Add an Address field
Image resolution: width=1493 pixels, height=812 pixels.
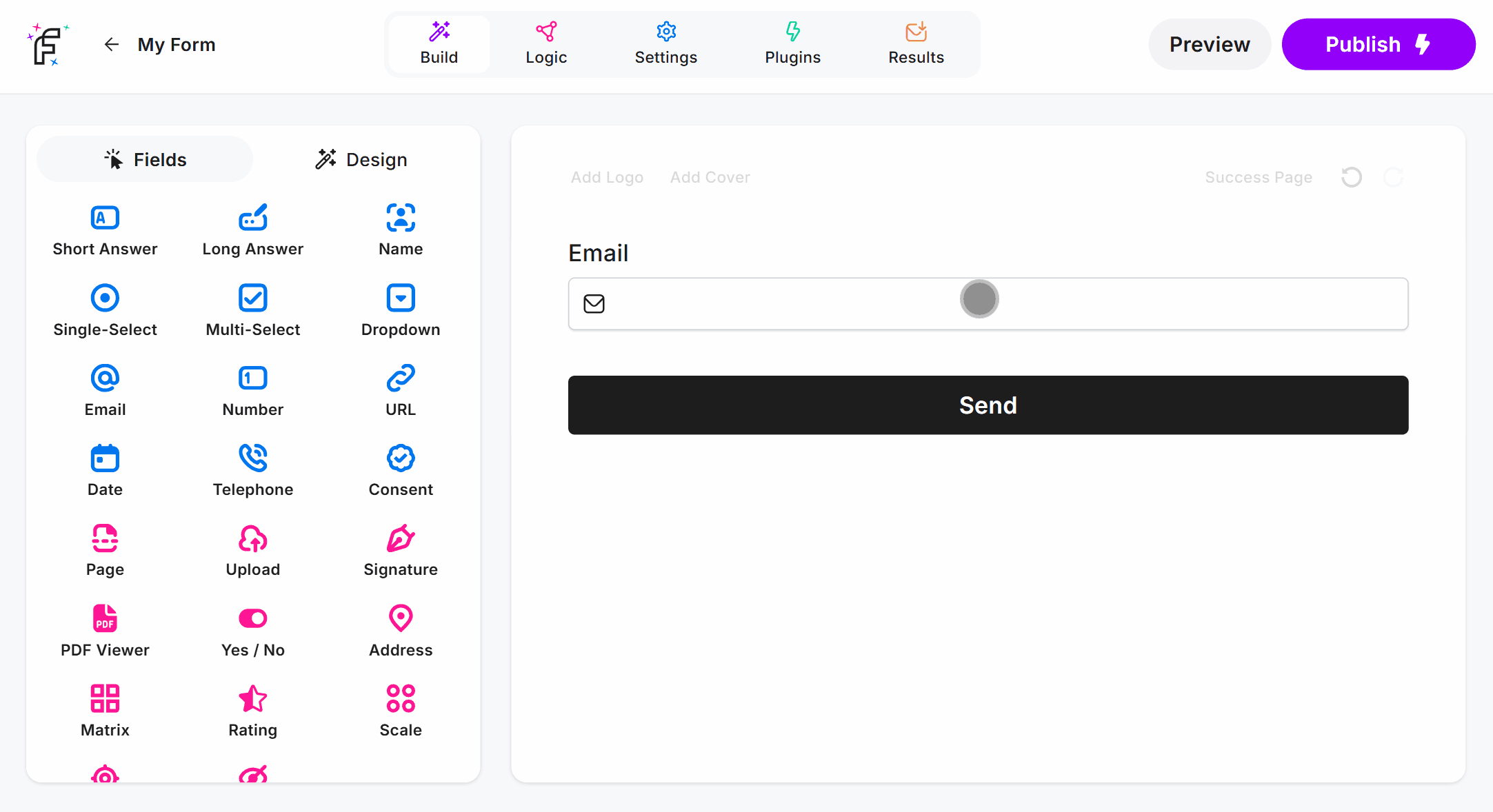pos(401,631)
